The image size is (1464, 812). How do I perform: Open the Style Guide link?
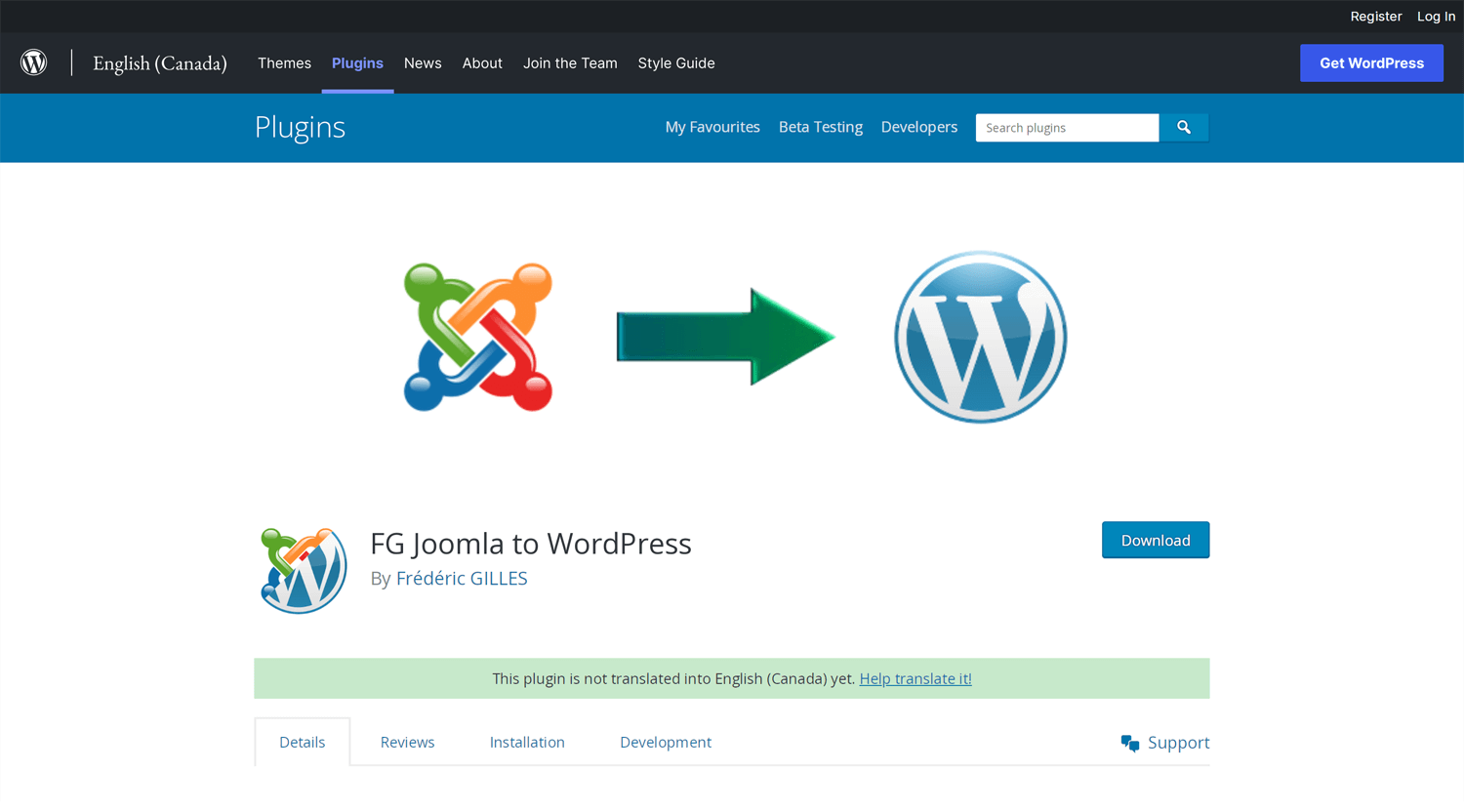click(676, 63)
